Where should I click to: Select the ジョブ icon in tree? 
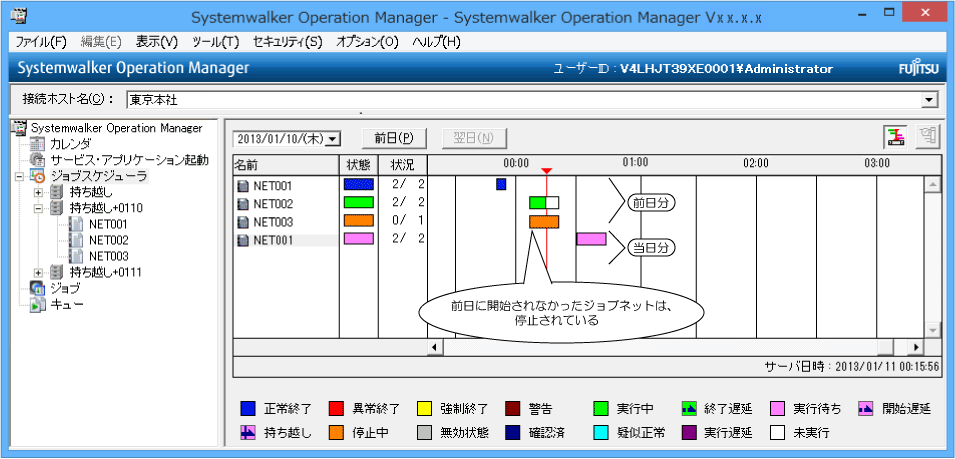[x=38, y=288]
